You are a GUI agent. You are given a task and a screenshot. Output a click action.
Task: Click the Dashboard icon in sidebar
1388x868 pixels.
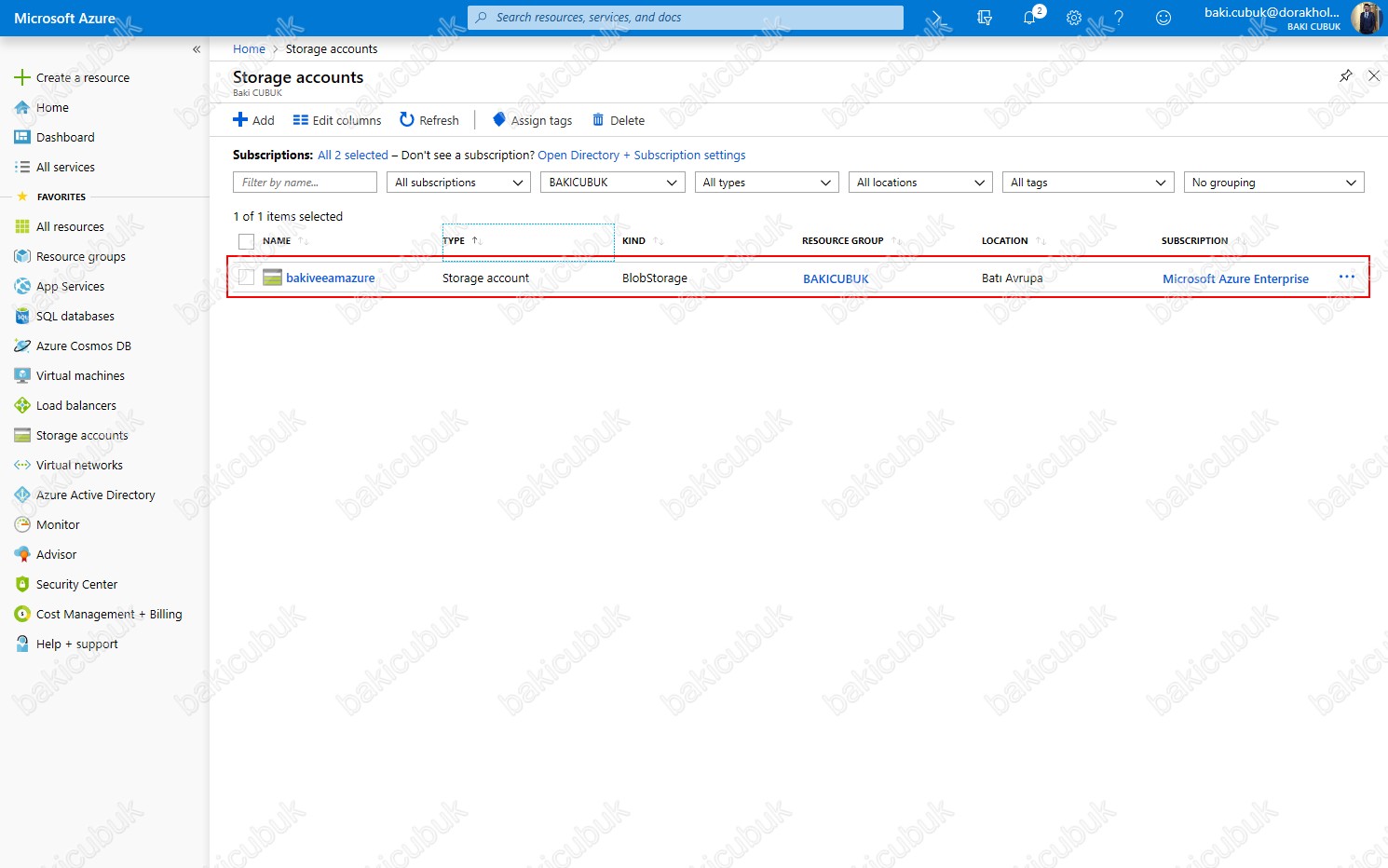pos(22,137)
